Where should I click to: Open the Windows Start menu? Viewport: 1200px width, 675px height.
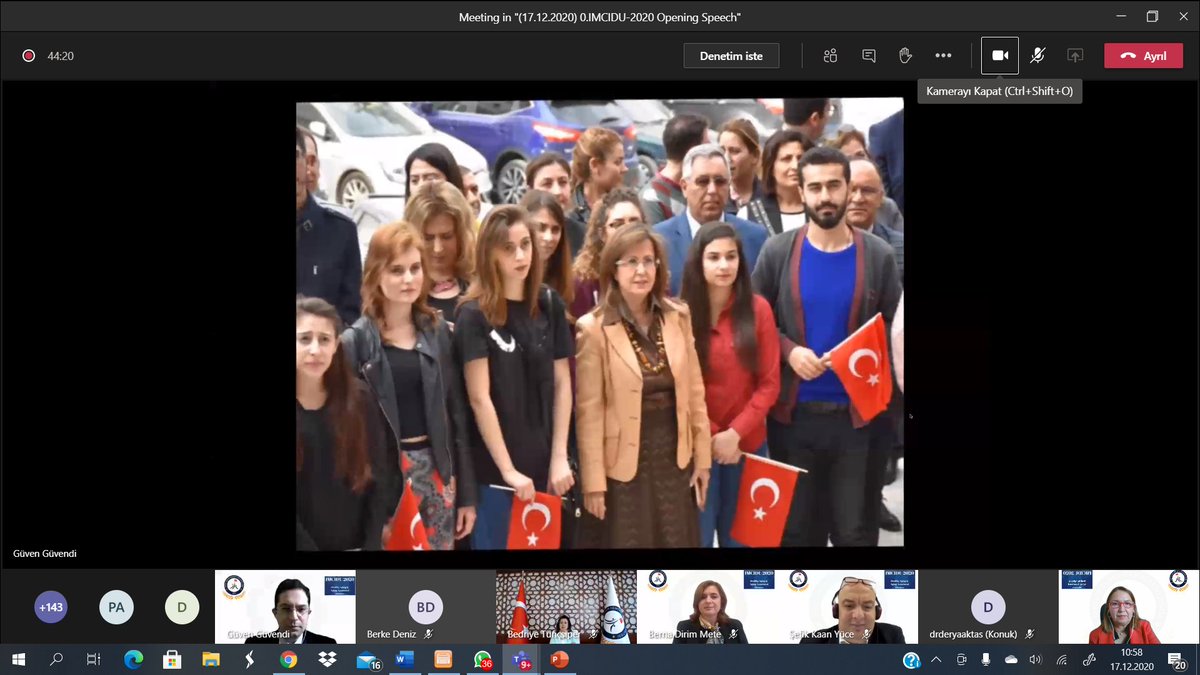click(x=19, y=660)
